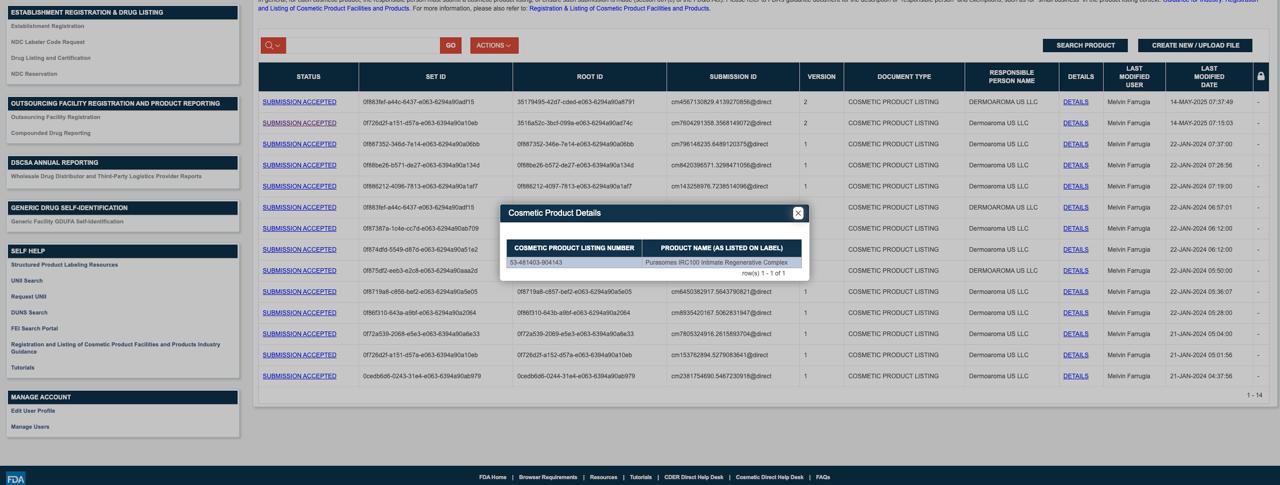Open Details for 14-MAY-2025 07:15:03 row
Screen dimensions: 1280x485
(x=1076, y=123)
